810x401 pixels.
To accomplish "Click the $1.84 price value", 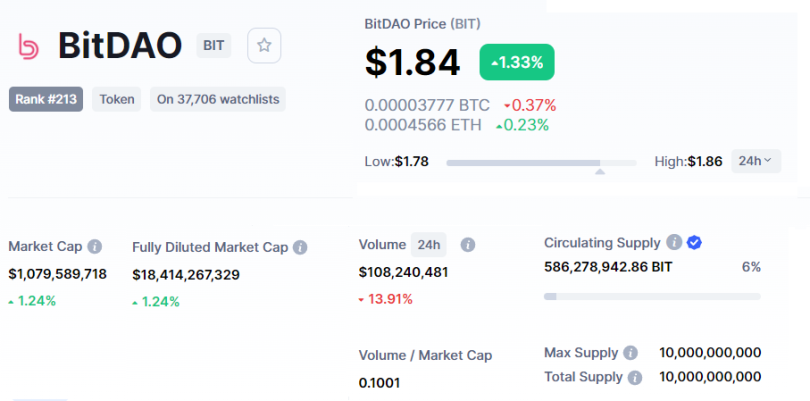I will [412, 63].
